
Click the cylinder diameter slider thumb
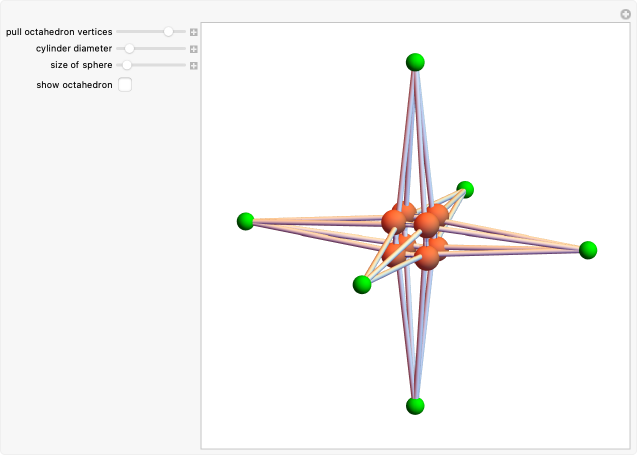[x=129, y=49]
